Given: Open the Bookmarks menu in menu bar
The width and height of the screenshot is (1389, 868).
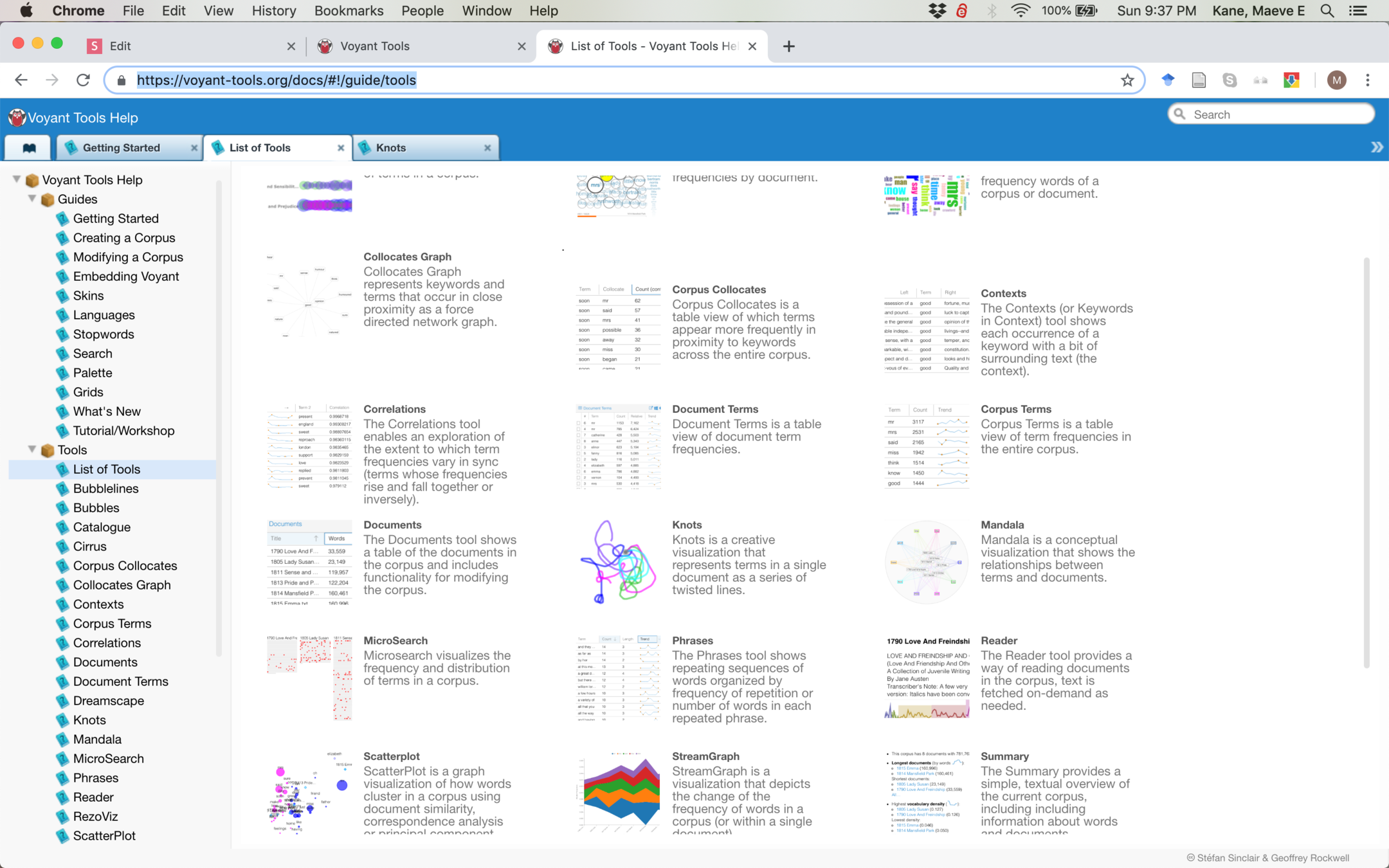Looking at the screenshot, I should (349, 11).
